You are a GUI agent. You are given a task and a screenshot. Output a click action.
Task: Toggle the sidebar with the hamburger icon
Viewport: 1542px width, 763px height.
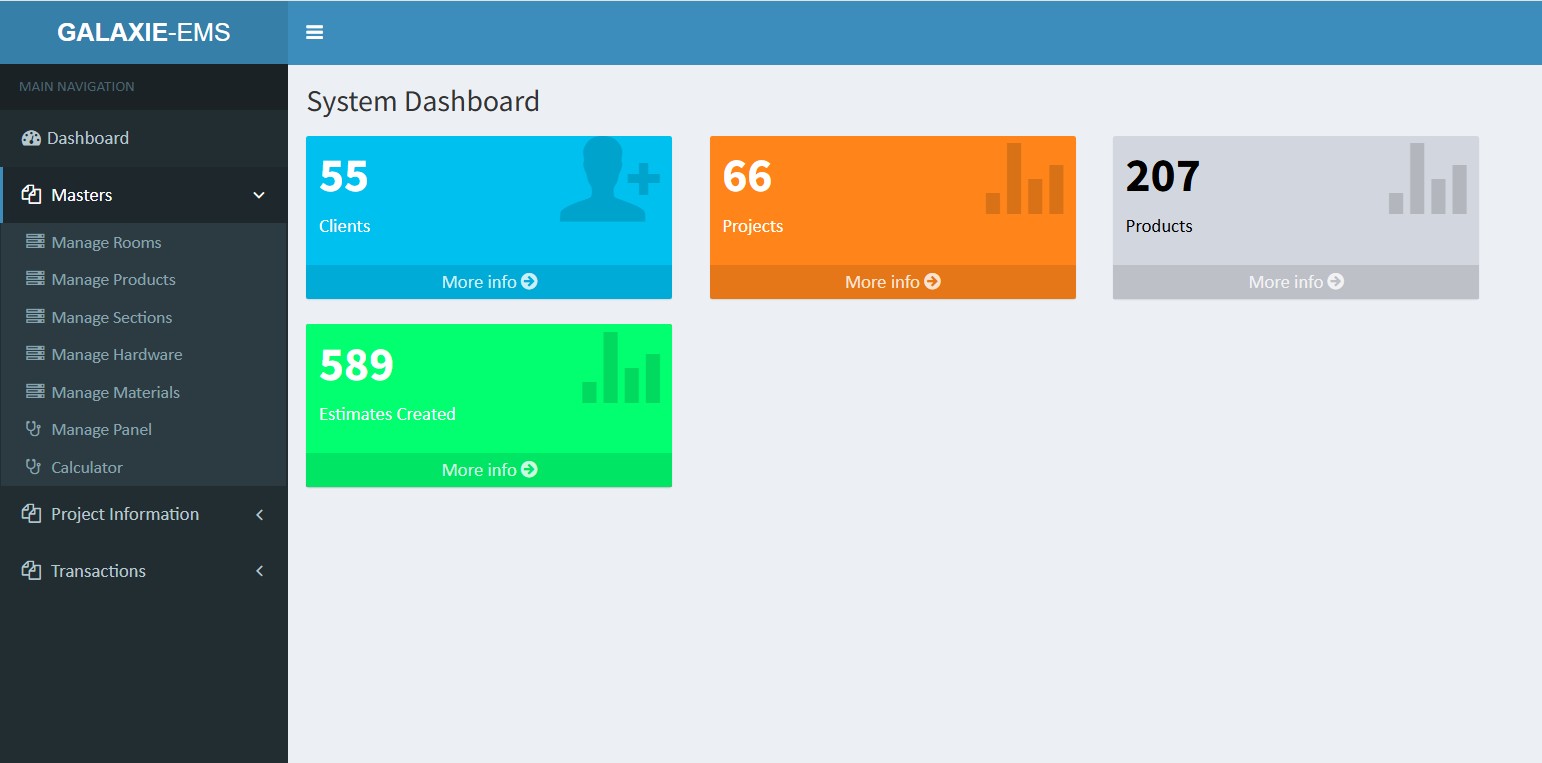(314, 33)
